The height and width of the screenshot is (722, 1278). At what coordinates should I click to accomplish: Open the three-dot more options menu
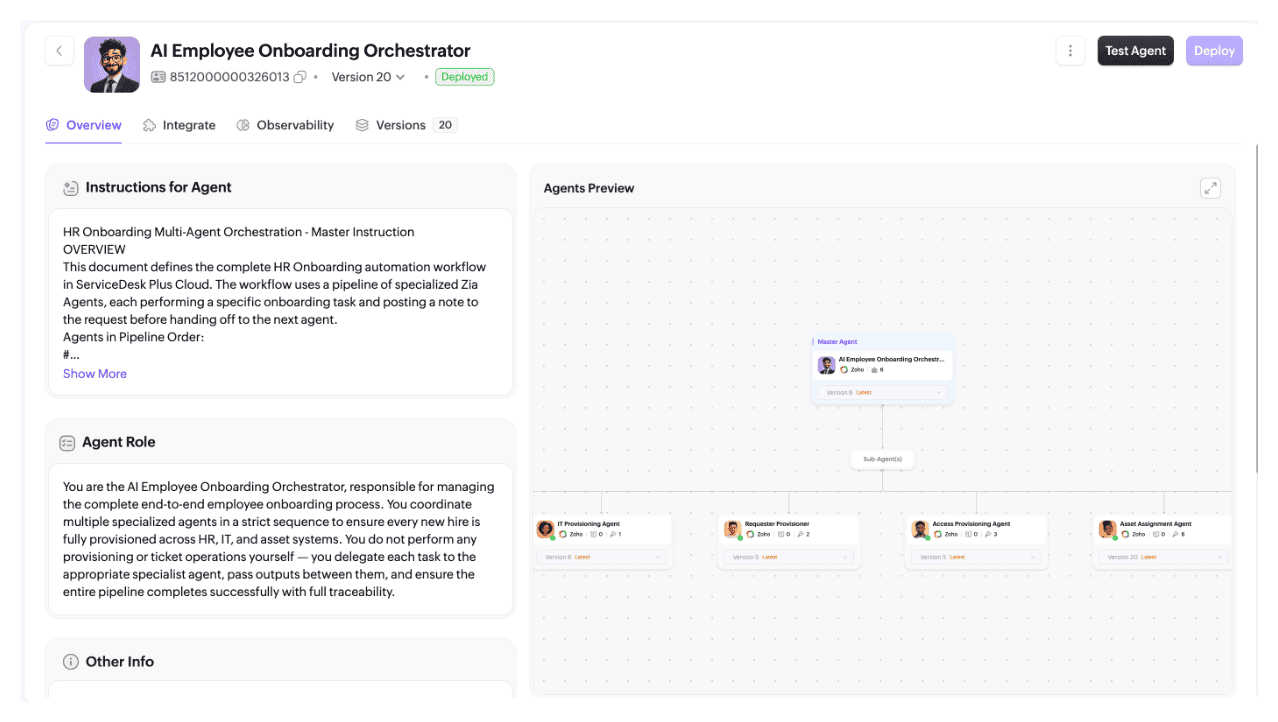tap(1070, 51)
